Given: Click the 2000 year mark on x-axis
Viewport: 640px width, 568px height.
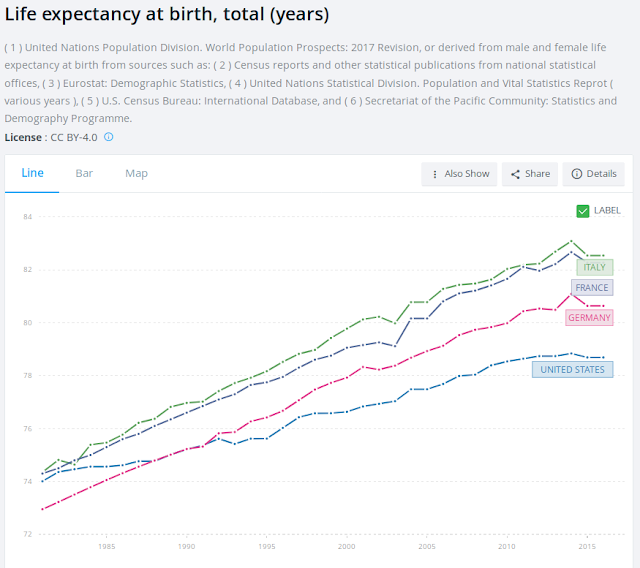Looking at the screenshot, I should click(347, 546).
